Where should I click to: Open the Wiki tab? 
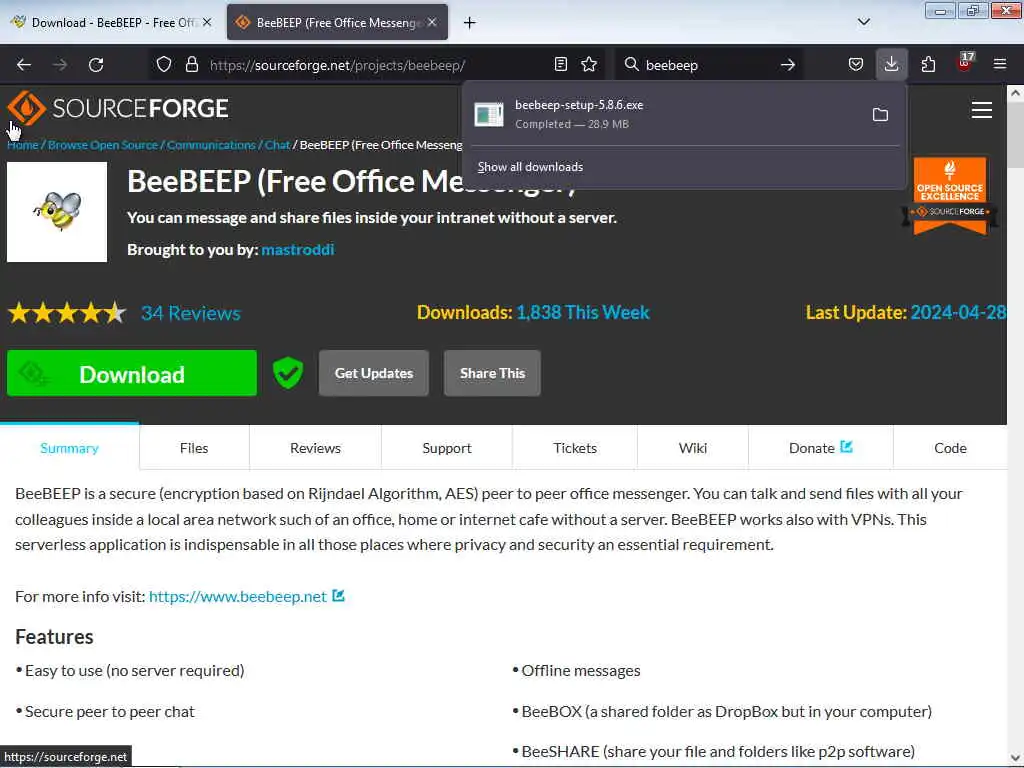[693, 448]
